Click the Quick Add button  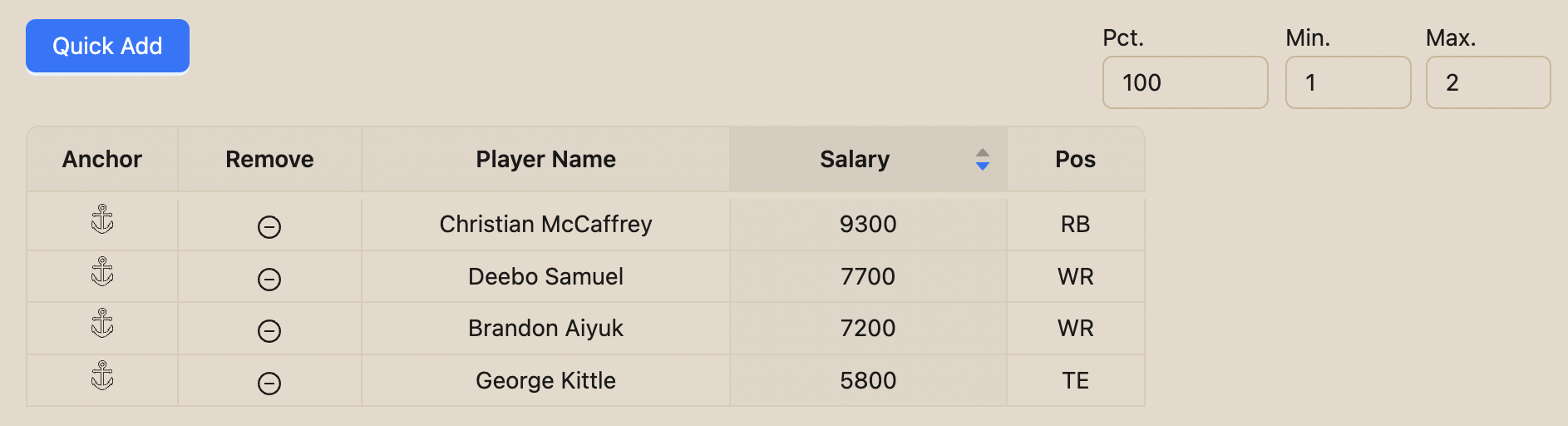(107, 47)
